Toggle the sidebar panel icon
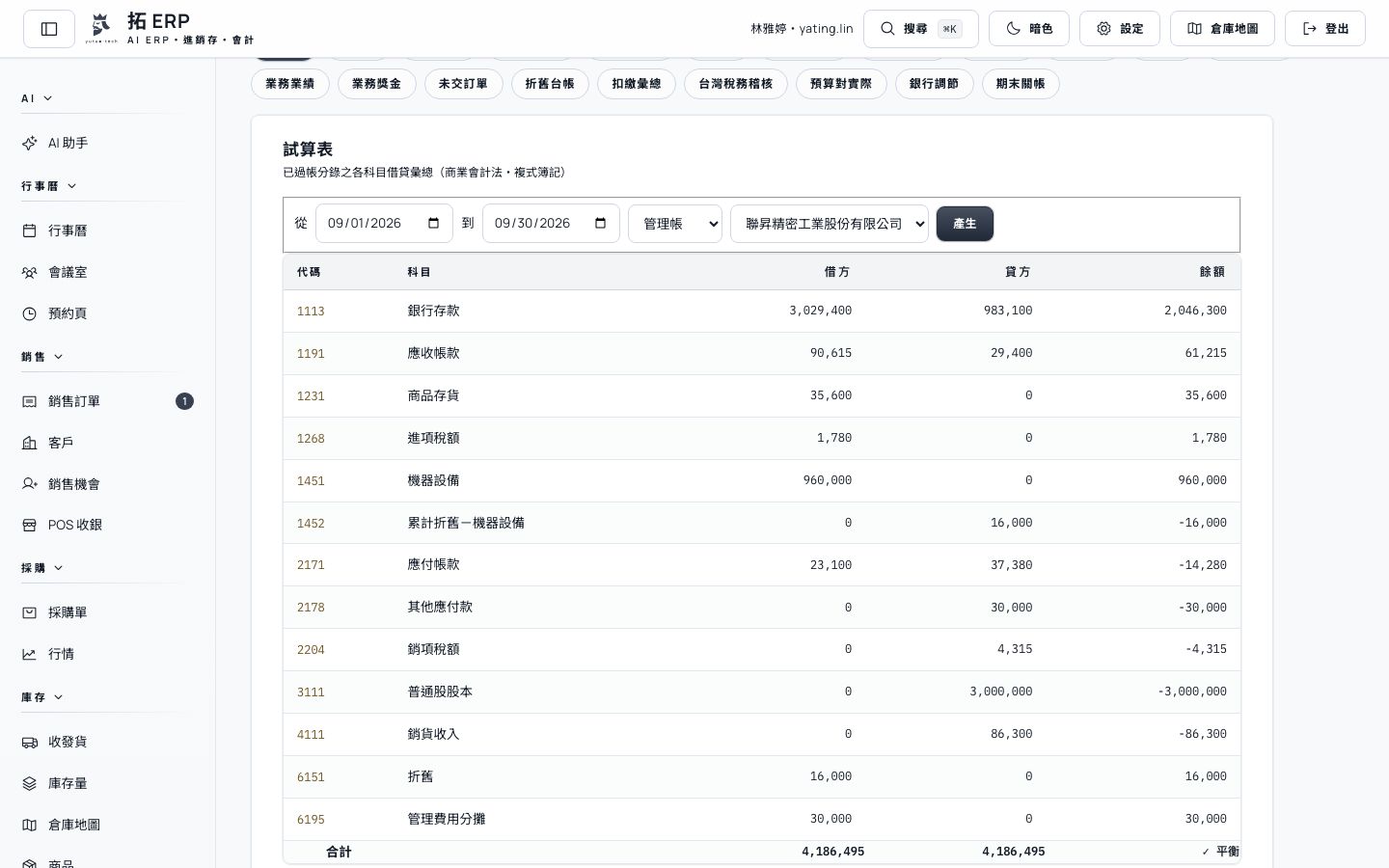The width and height of the screenshot is (1389, 868). pos(49,29)
